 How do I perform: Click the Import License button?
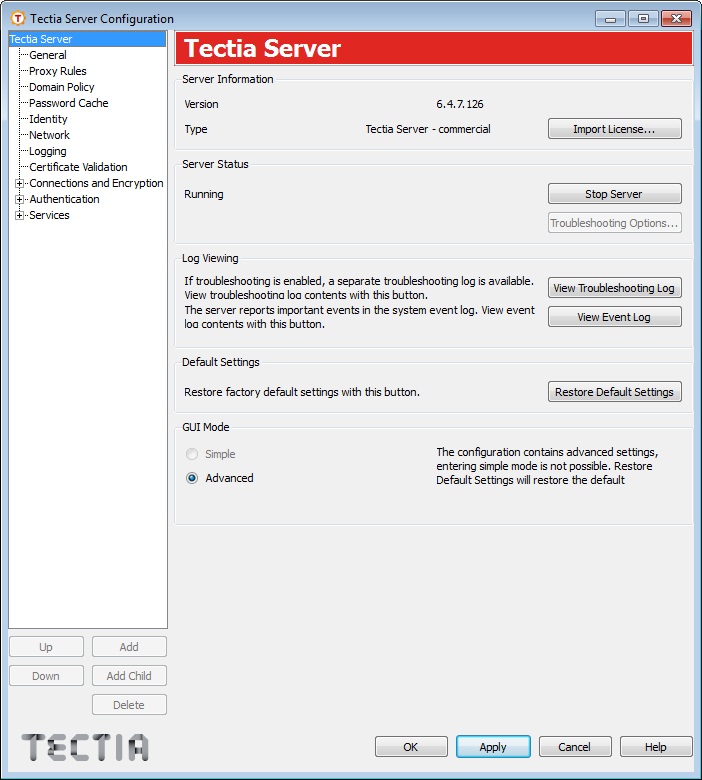(x=614, y=129)
